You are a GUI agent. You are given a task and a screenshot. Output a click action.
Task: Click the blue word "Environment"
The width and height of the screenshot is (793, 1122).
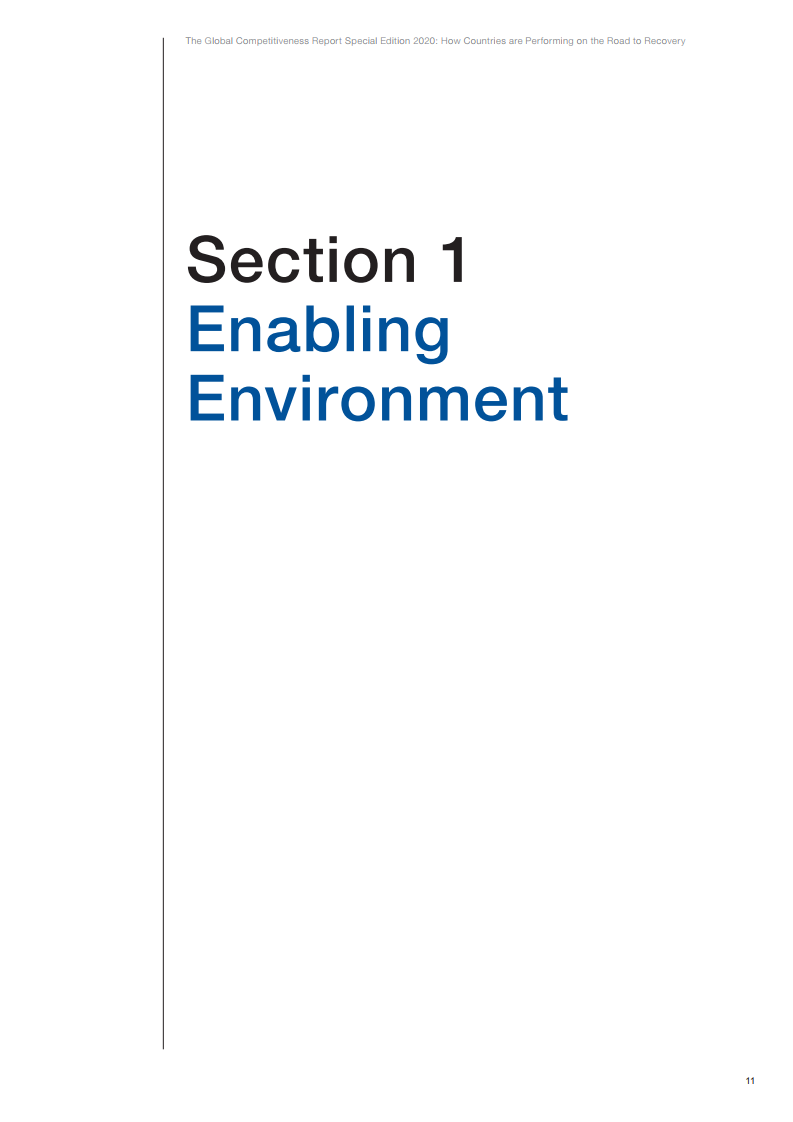pos(378,398)
